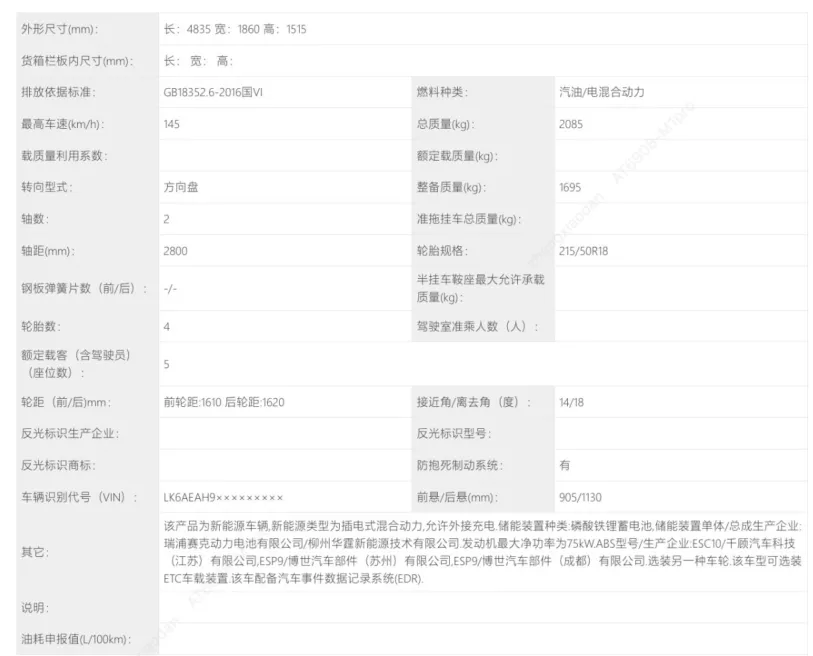Screen dimensions: 813x656
Task: Click the 反光标识型号 label
Action: click(454, 434)
